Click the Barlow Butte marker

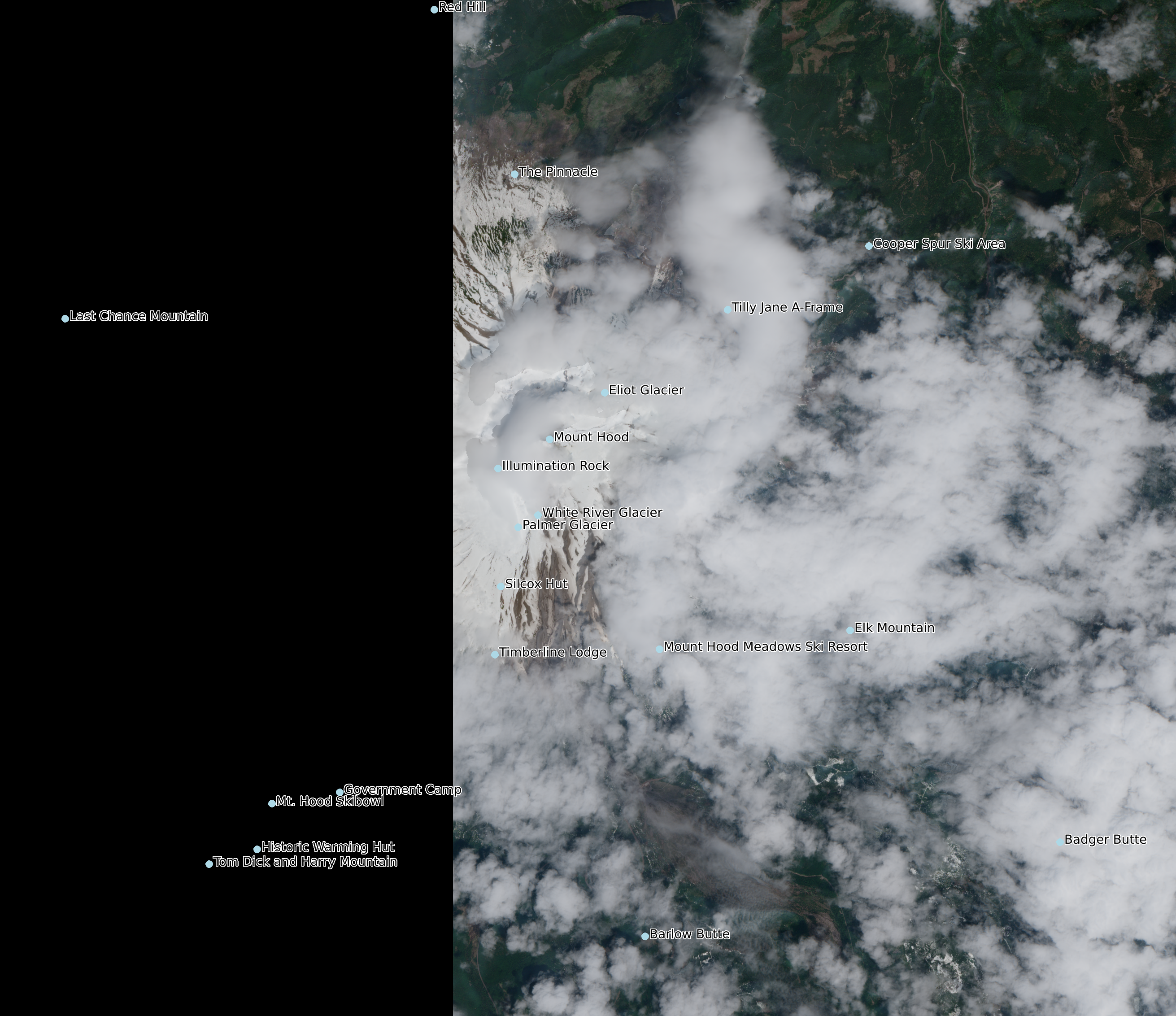tap(645, 936)
